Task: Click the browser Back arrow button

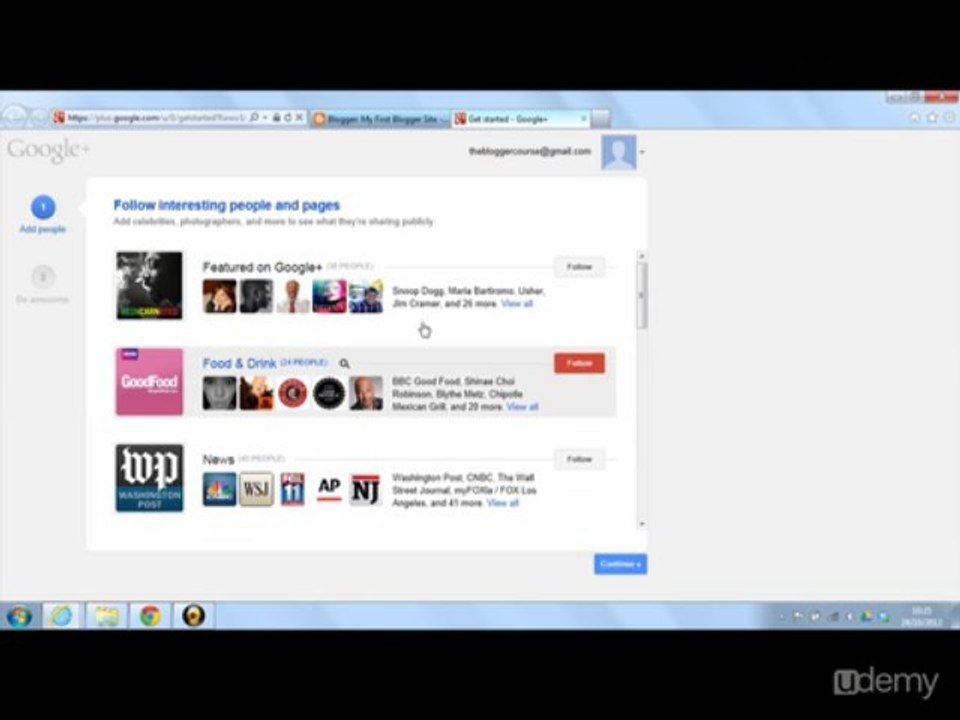Action: click(15, 116)
